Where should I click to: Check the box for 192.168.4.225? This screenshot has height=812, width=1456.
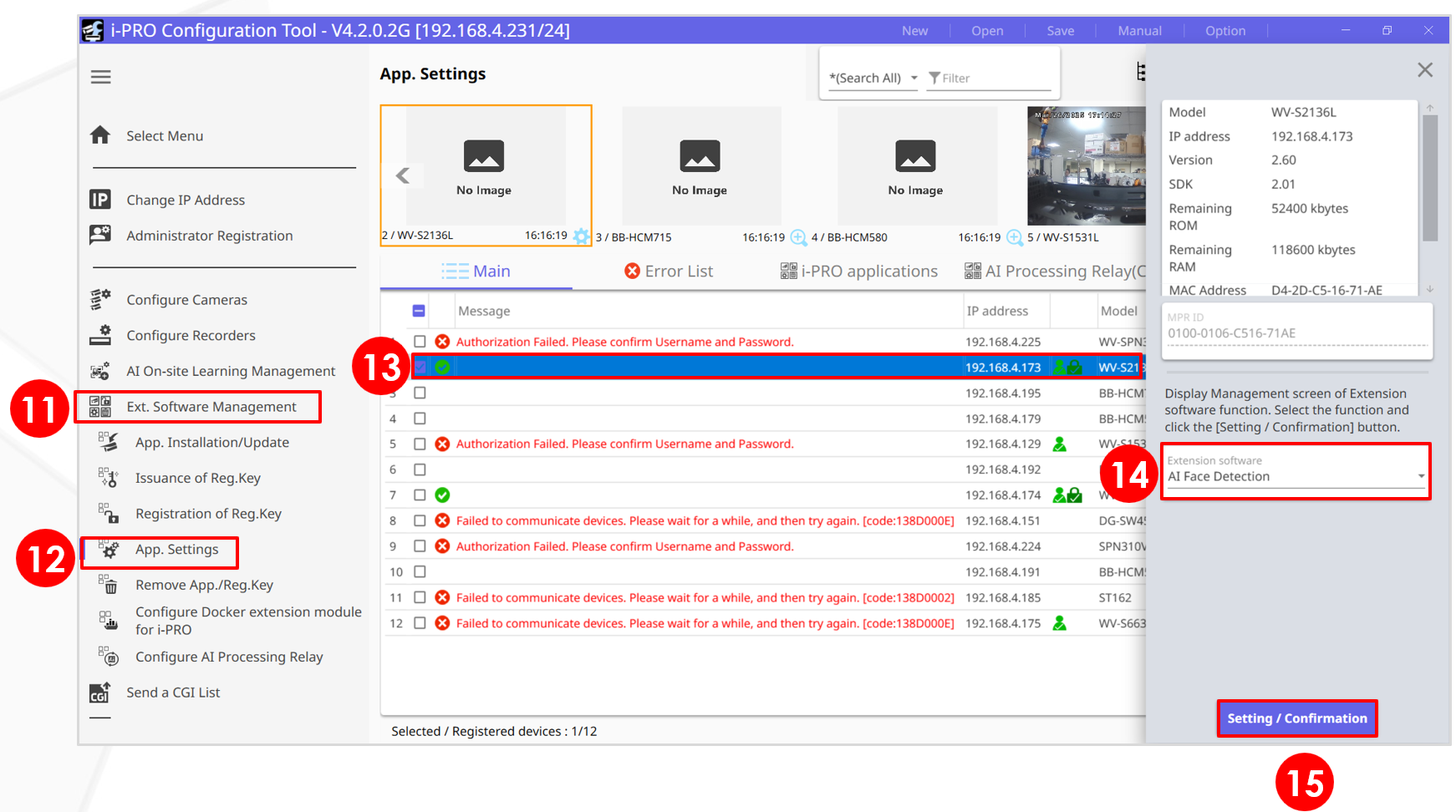coord(420,342)
